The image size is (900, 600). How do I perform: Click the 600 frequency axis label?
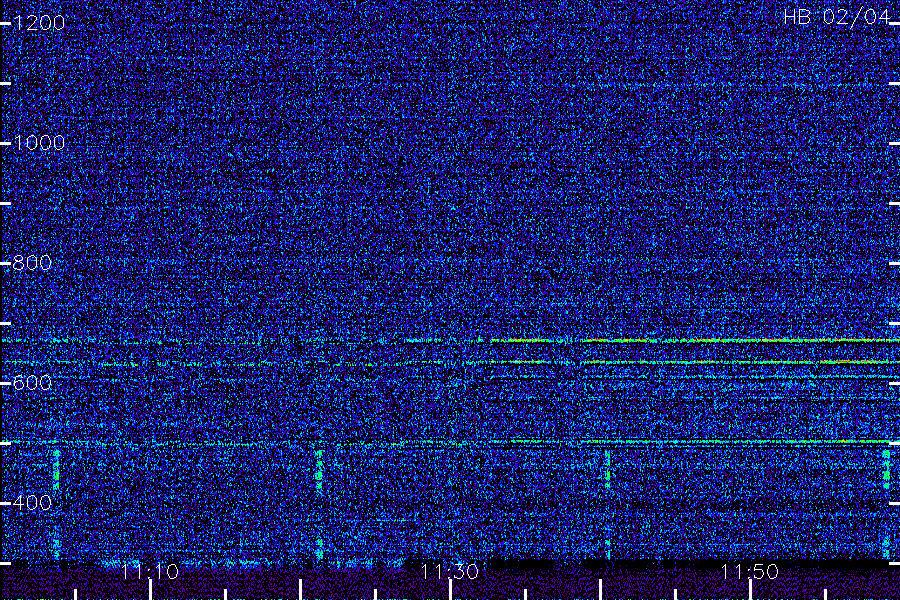32,383
